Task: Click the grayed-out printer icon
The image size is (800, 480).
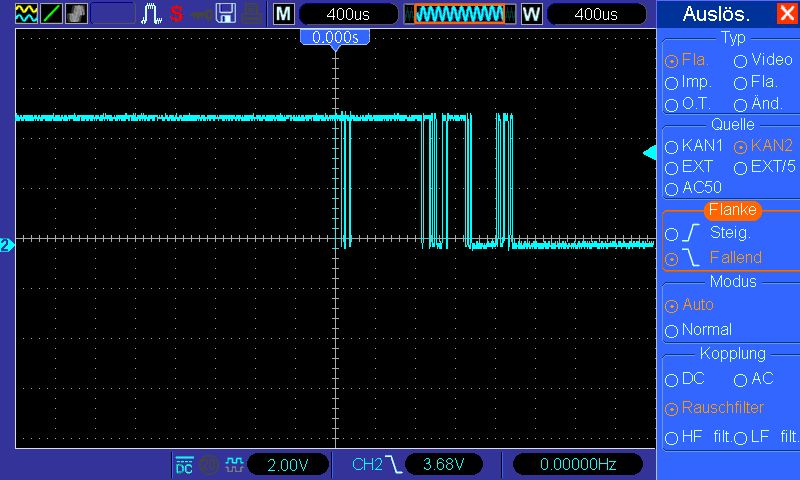Action: [252, 14]
